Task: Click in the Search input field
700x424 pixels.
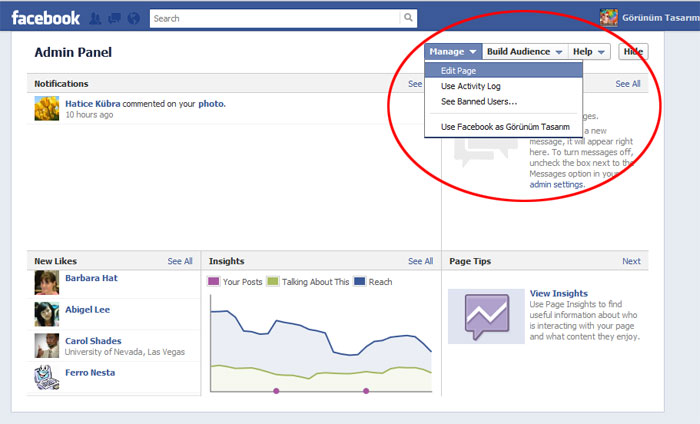Action: point(275,18)
